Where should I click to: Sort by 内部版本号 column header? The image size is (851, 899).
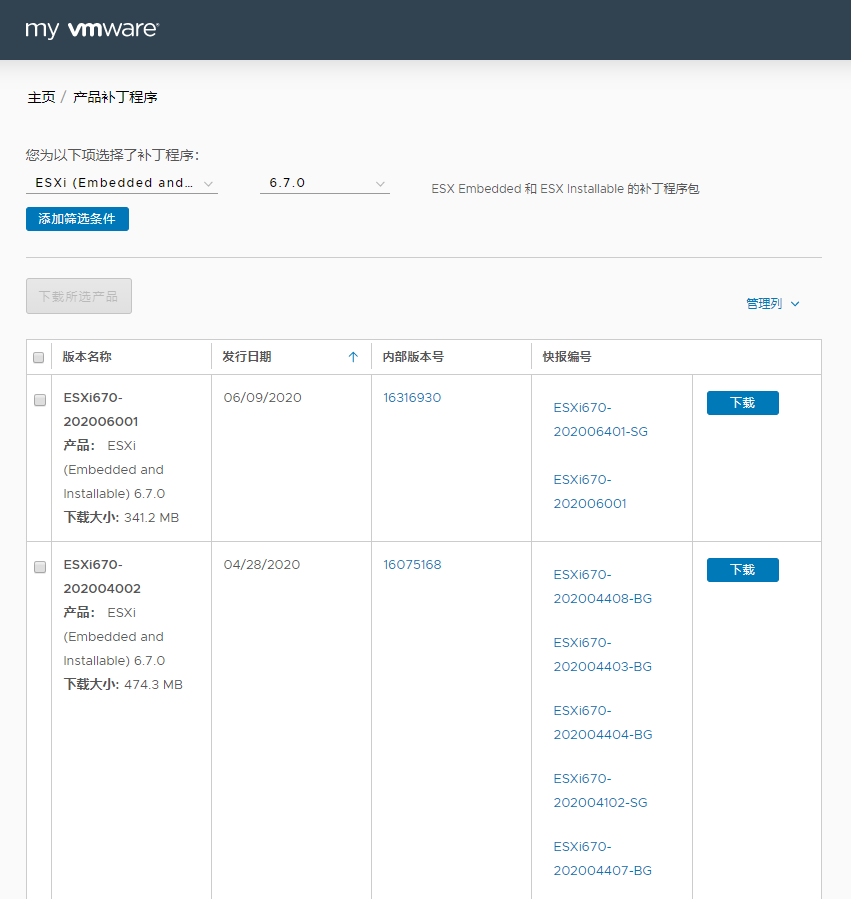pos(413,357)
